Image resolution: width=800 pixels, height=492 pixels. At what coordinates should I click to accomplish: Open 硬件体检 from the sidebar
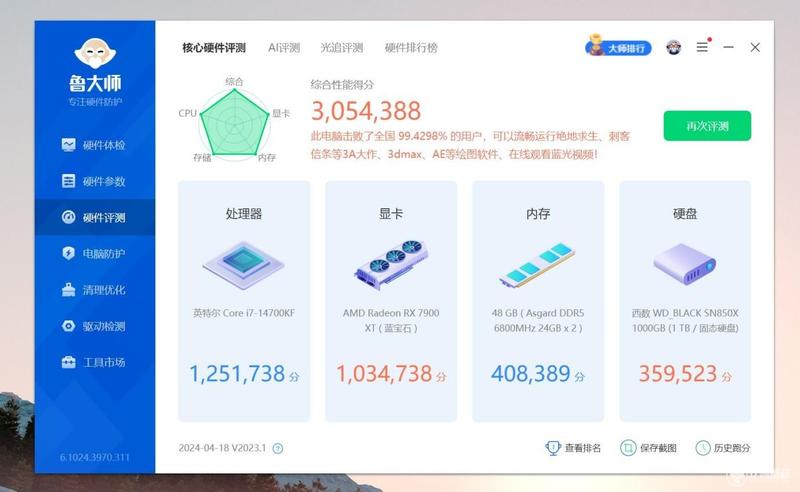click(94, 145)
